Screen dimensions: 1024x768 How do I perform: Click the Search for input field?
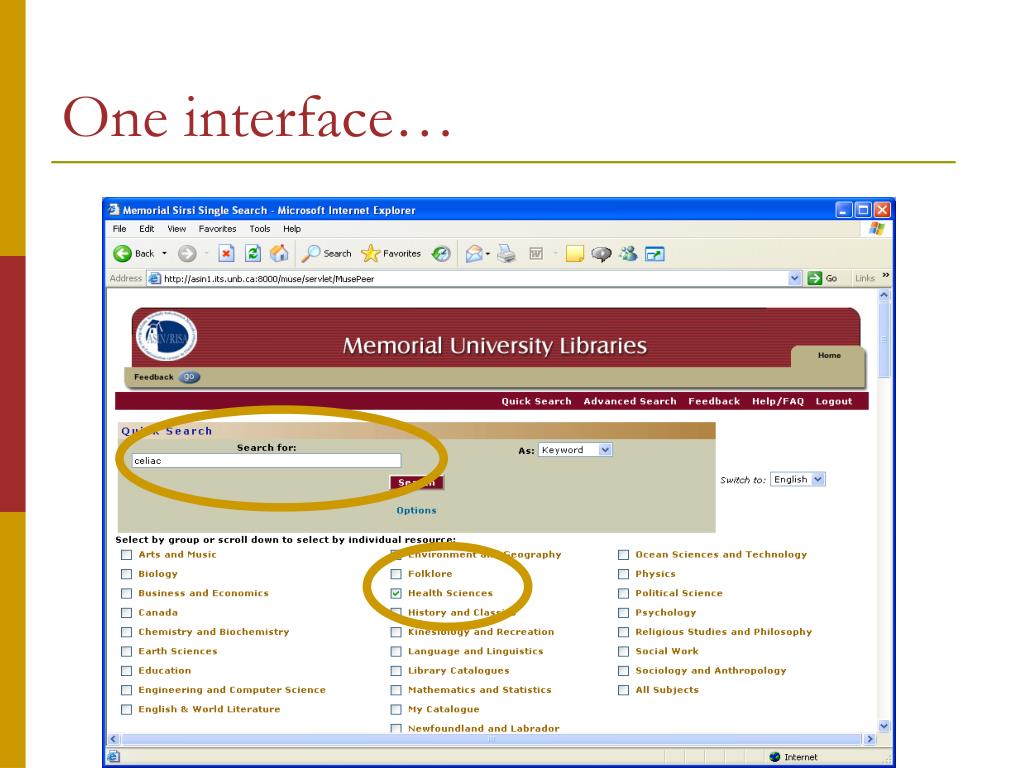coord(266,460)
